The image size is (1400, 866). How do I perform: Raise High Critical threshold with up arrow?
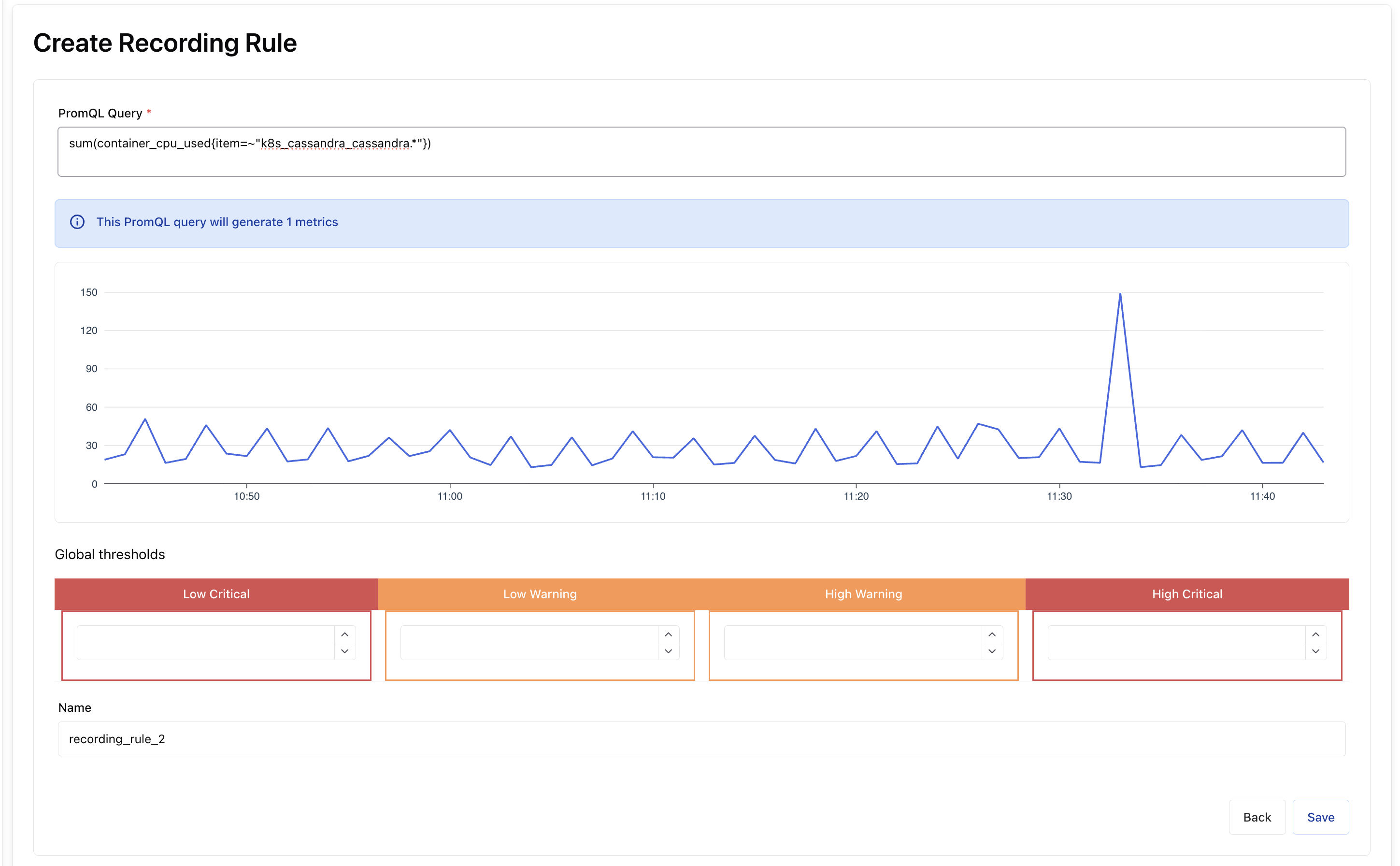click(x=1315, y=634)
